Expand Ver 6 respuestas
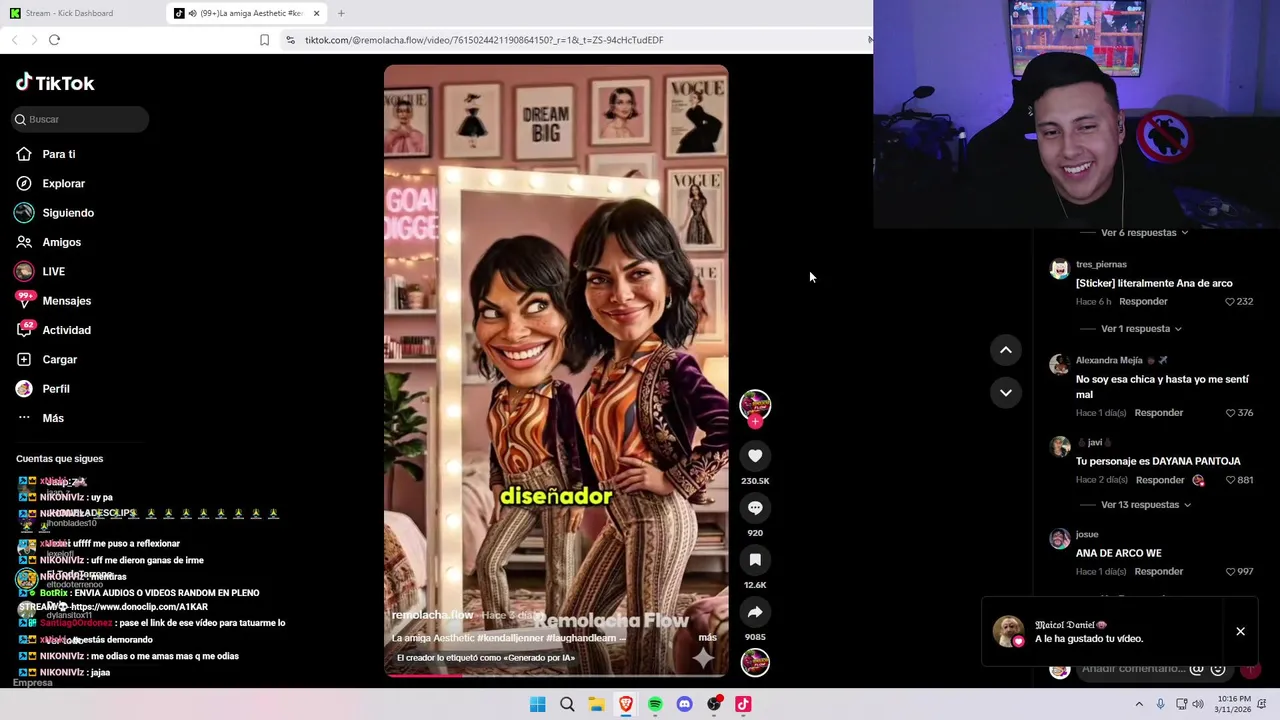1280x720 pixels. (x=1144, y=232)
